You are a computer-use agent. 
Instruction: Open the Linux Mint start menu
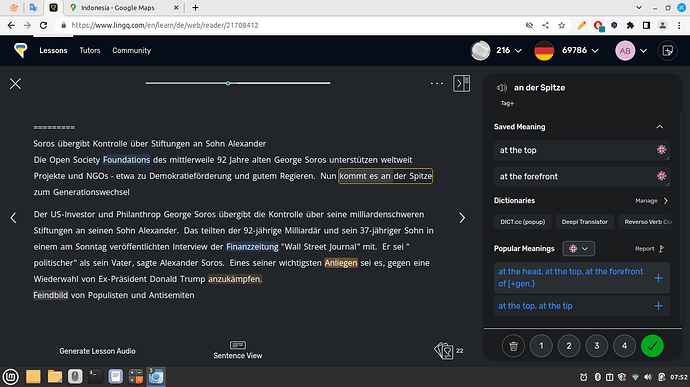[11, 377]
